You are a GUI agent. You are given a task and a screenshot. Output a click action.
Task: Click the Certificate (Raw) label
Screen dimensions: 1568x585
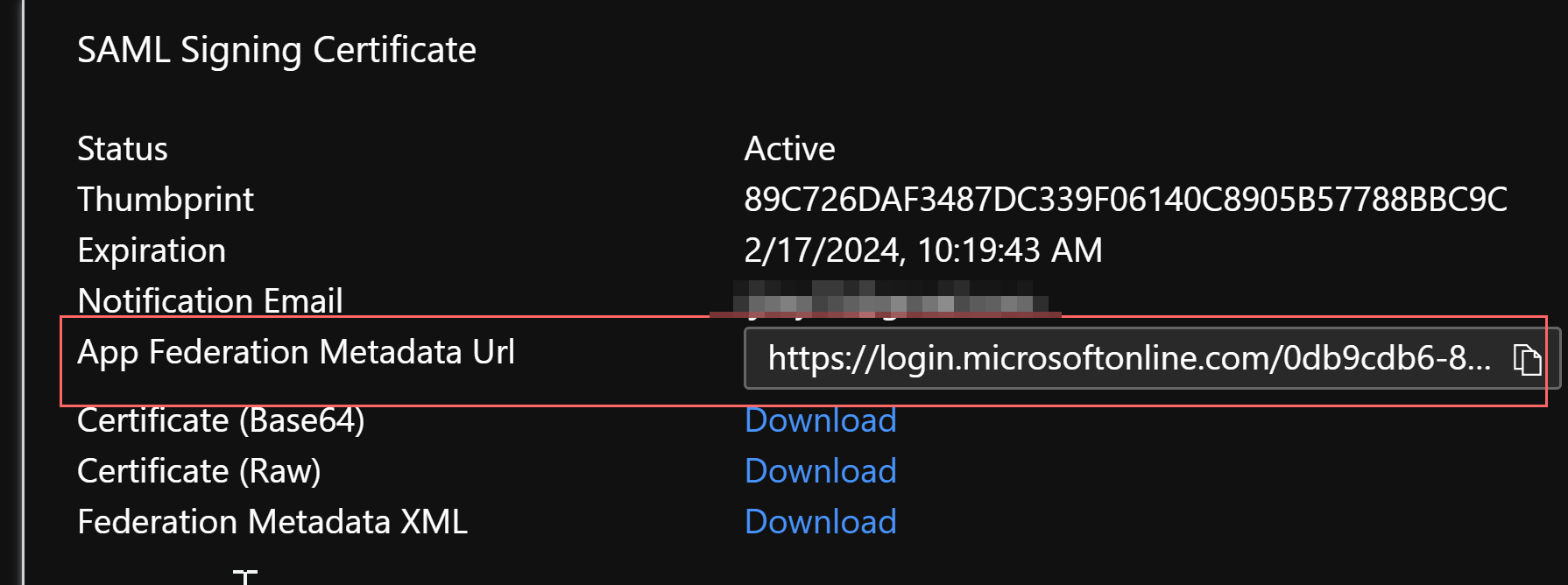click(199, 471)
